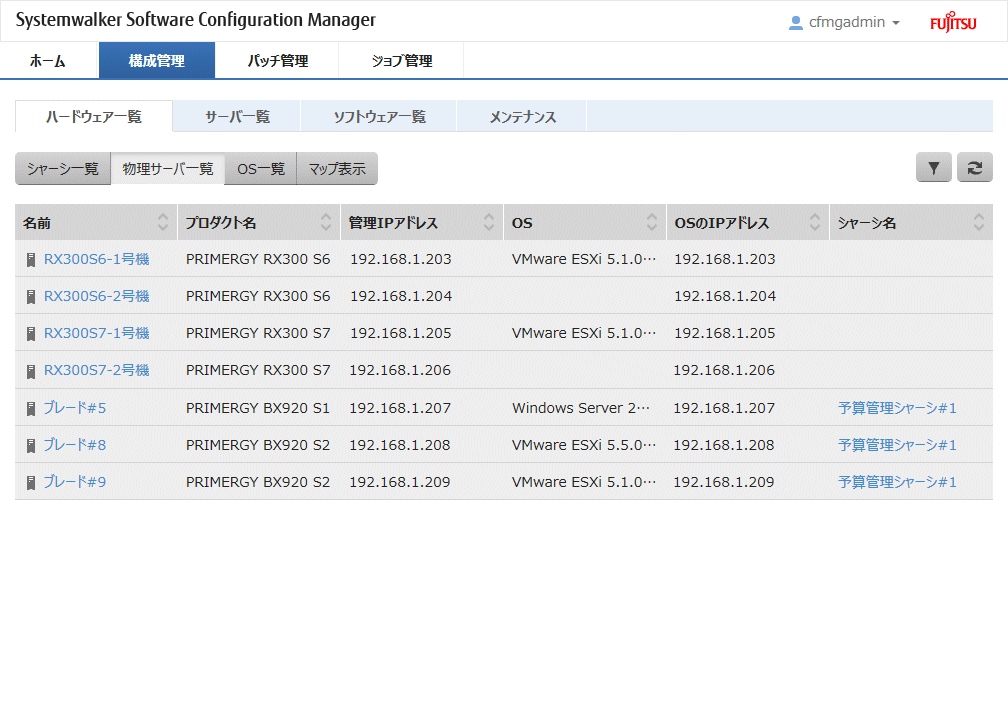Sort table by 名前 column arrows
The width and height of the screenshot is (1008, 705).
click(163, 223)
